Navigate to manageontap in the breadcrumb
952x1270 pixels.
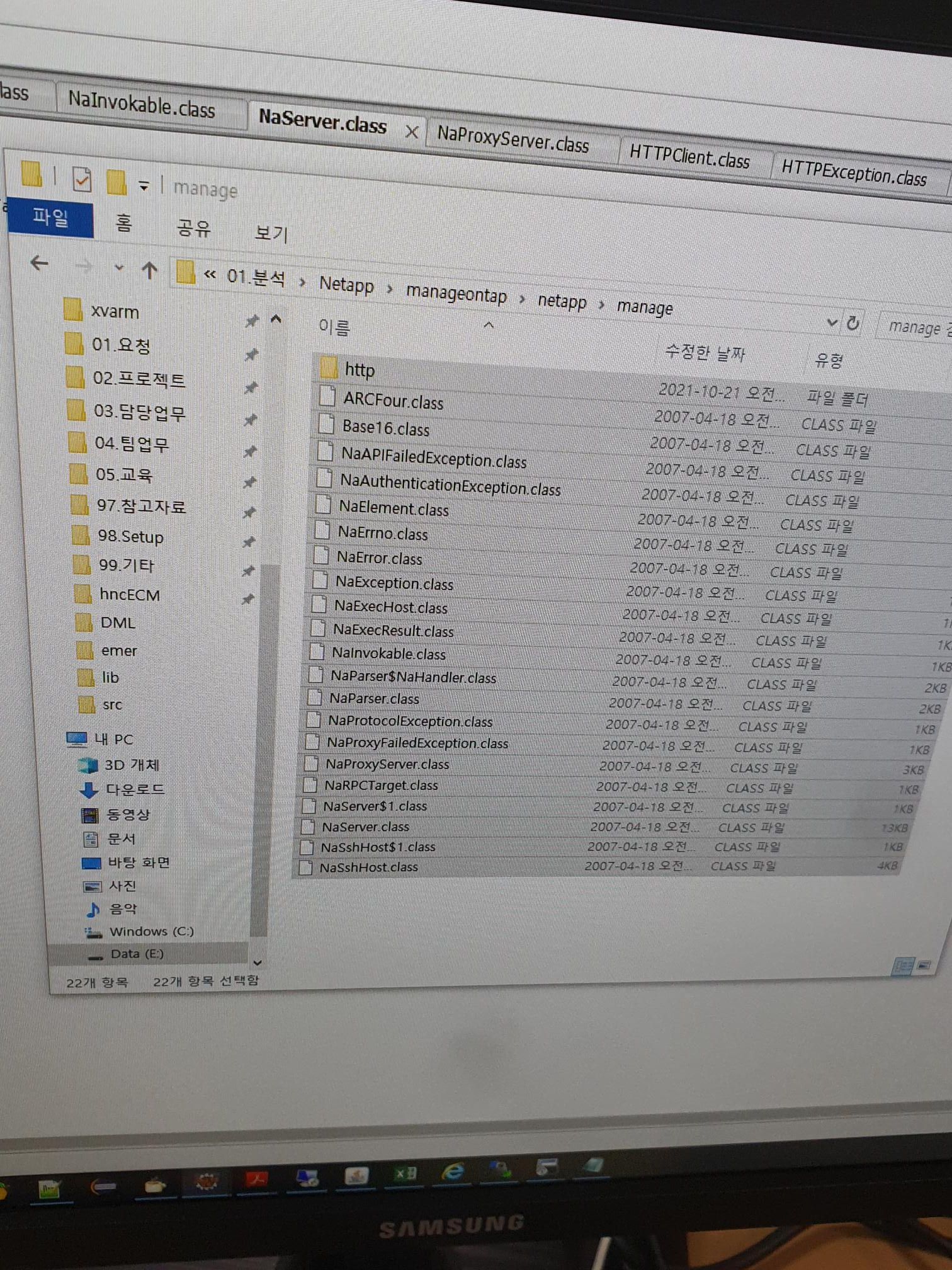(456, 294)
